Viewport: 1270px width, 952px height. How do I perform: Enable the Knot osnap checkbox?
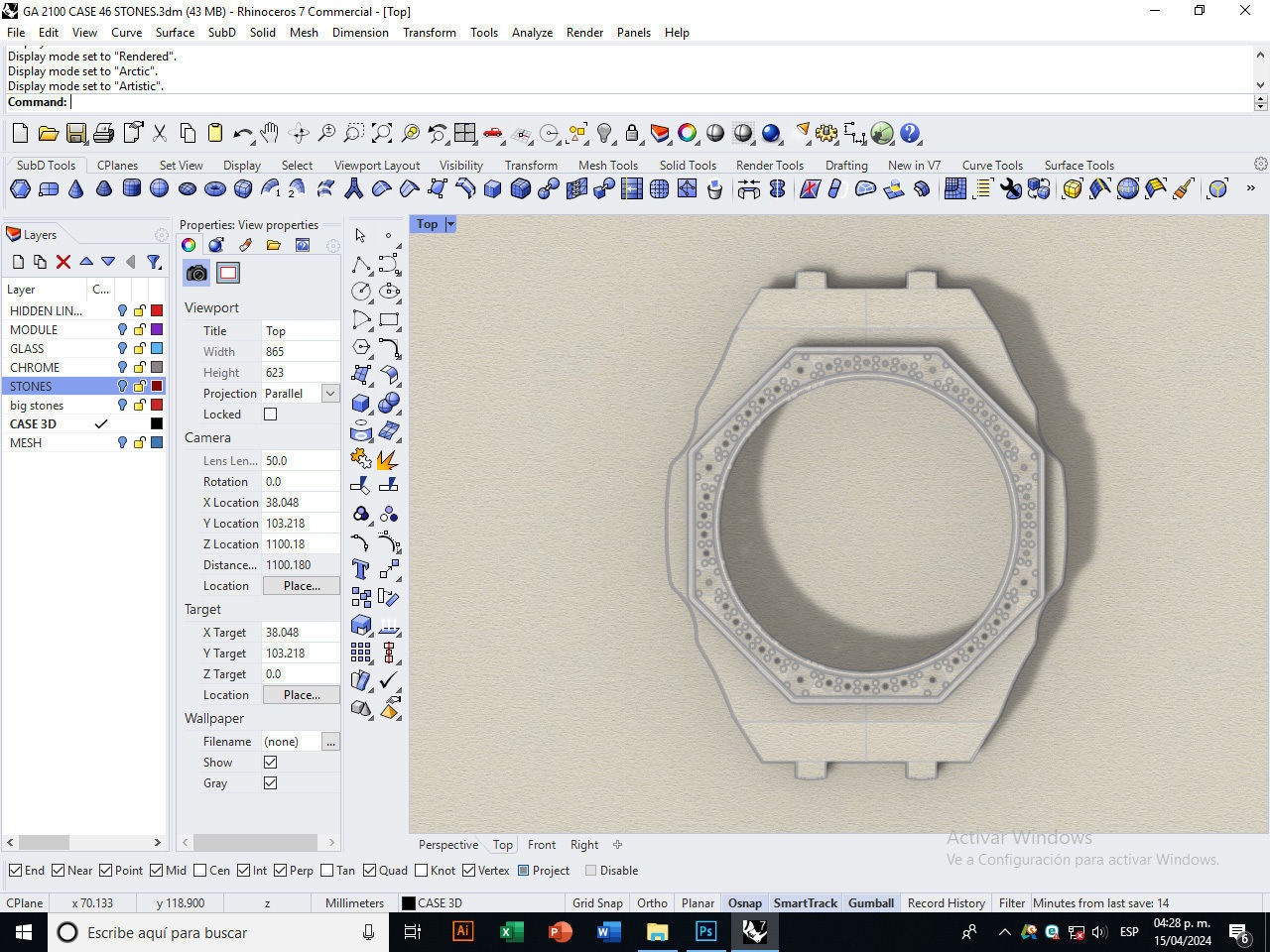[422, 871]
